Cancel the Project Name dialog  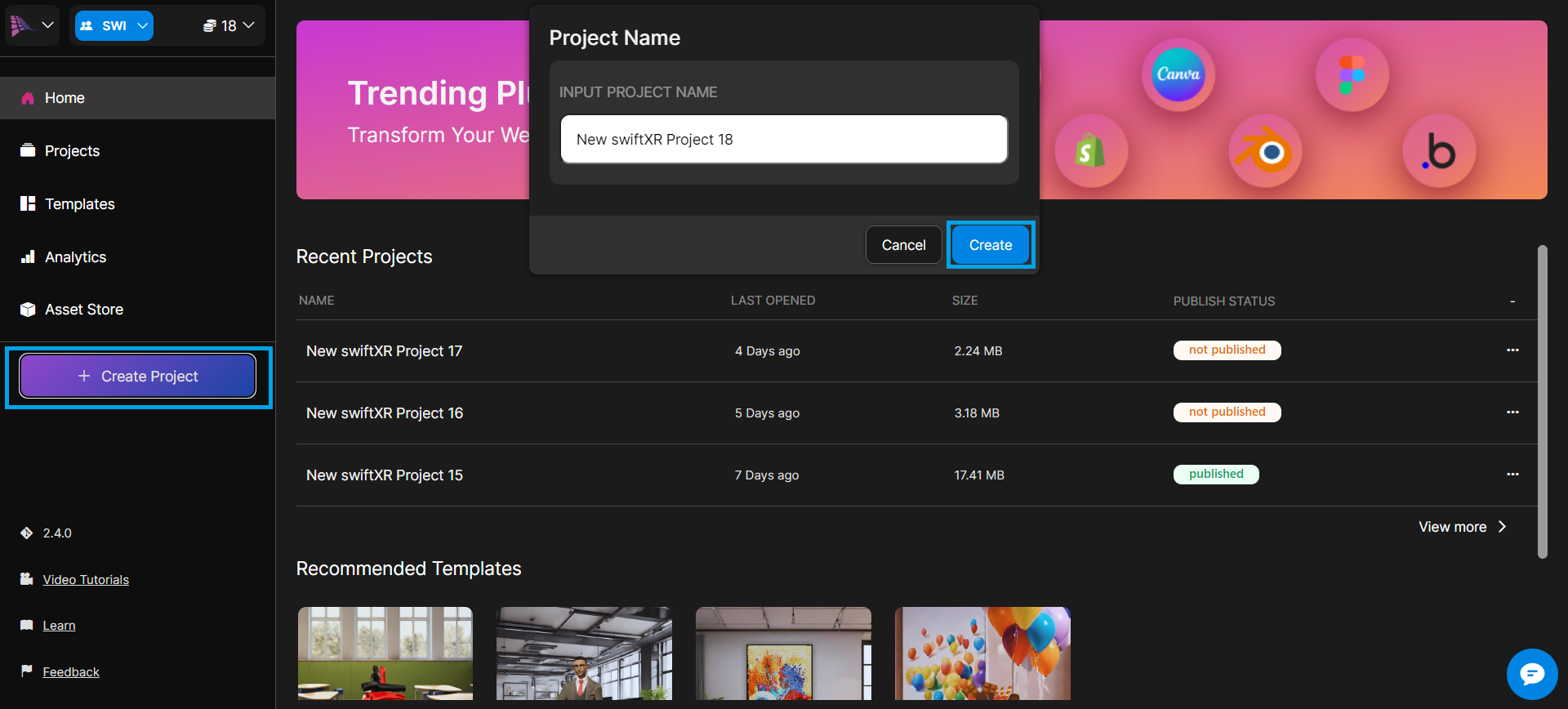(903, 245)
